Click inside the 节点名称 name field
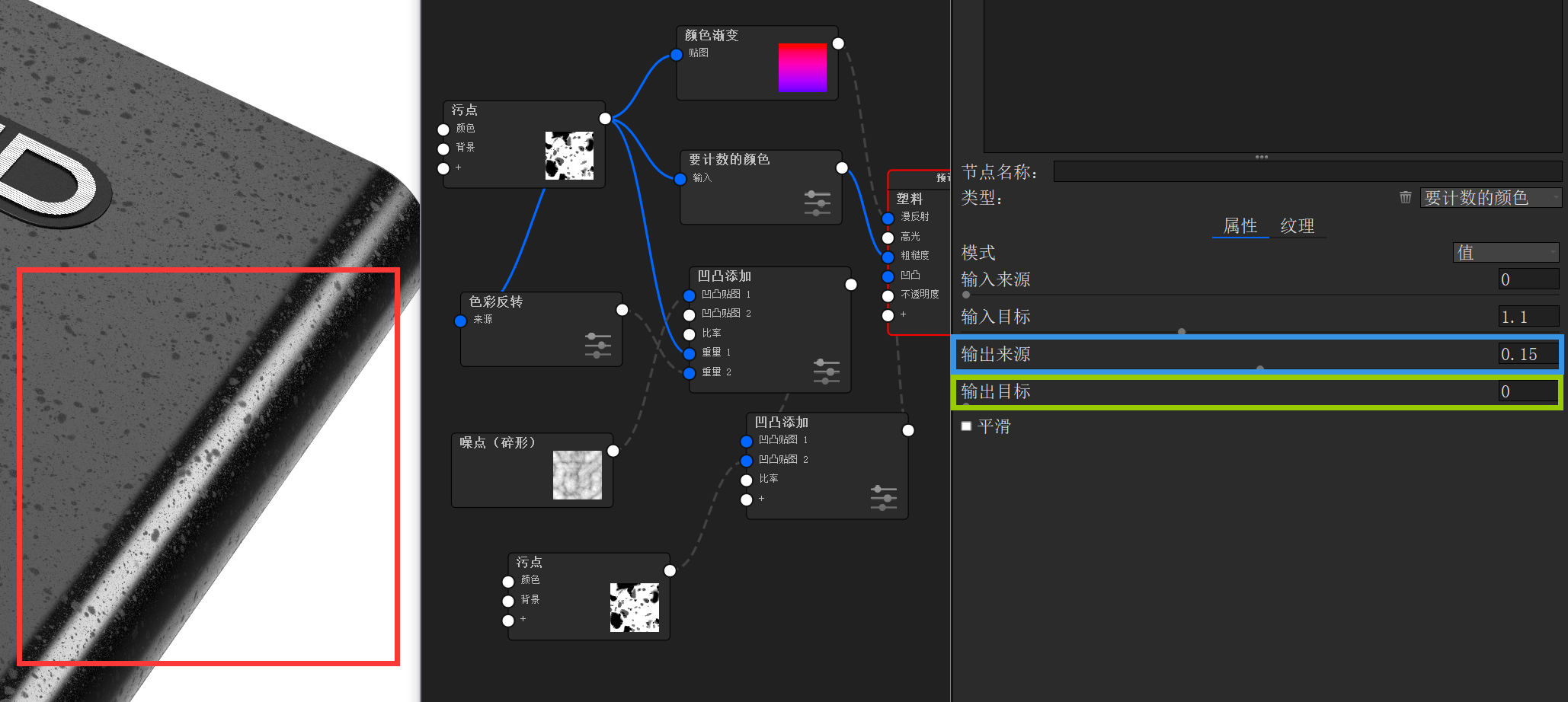 (x=1307, y=171)
